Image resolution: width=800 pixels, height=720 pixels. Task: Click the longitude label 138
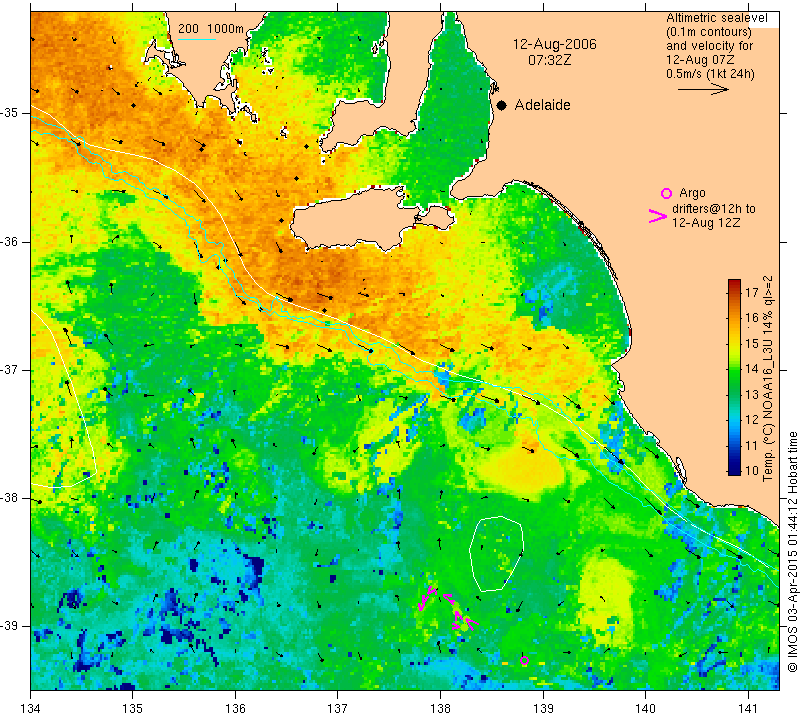click(440, 709)
